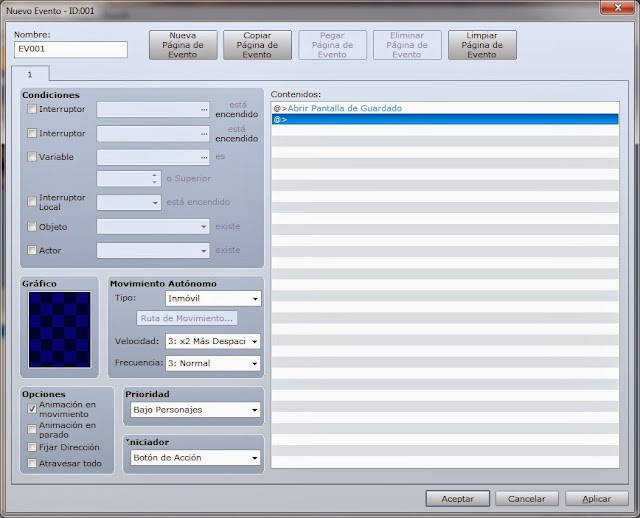This screenshot has width=640, height=518.
Task: Click the Aplicar button
Action: tap(596, 498)
